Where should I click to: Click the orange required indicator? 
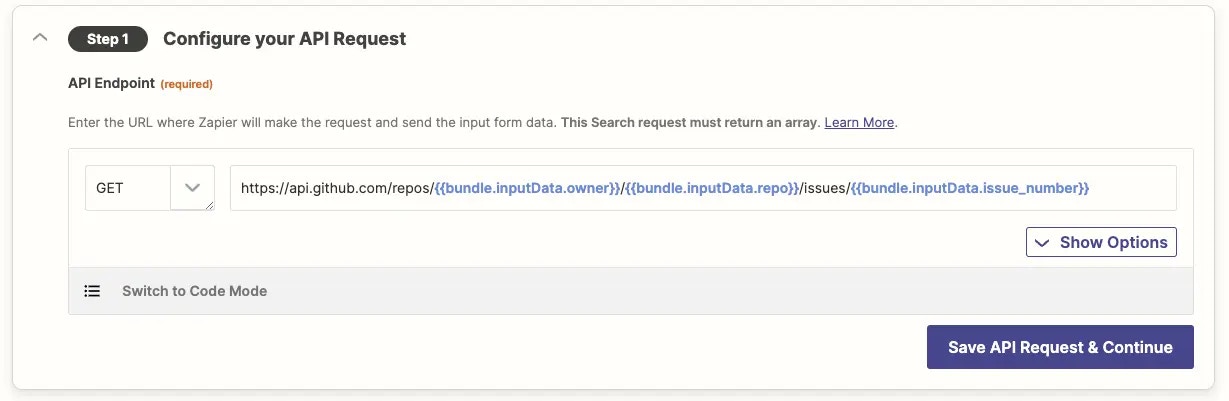(187, 84)
